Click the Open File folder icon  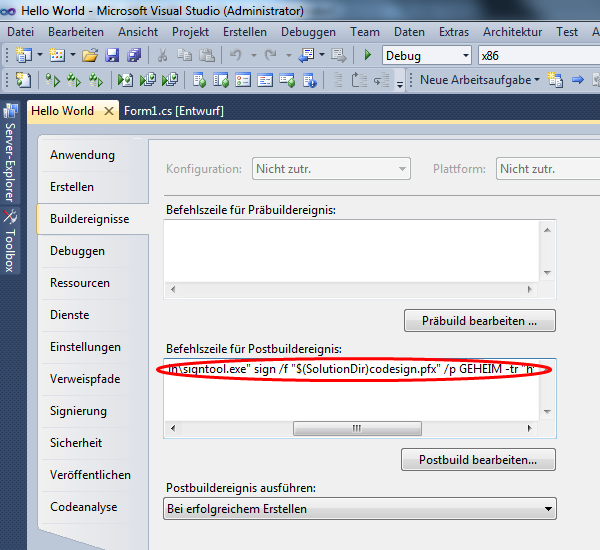90,55
